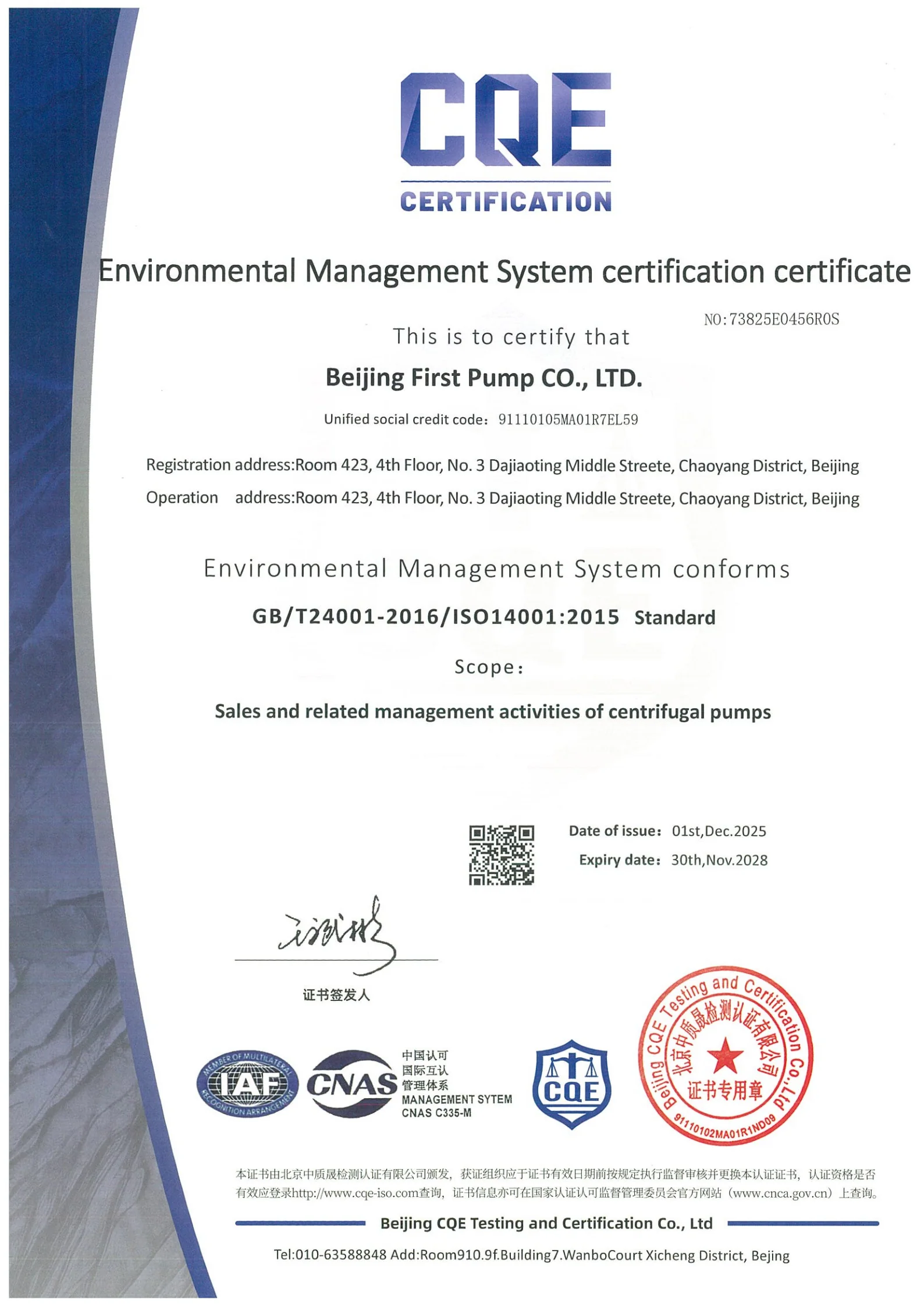Click the blue CQE shield emblem
The image size is (924, 1307).
click(572, 1084)
